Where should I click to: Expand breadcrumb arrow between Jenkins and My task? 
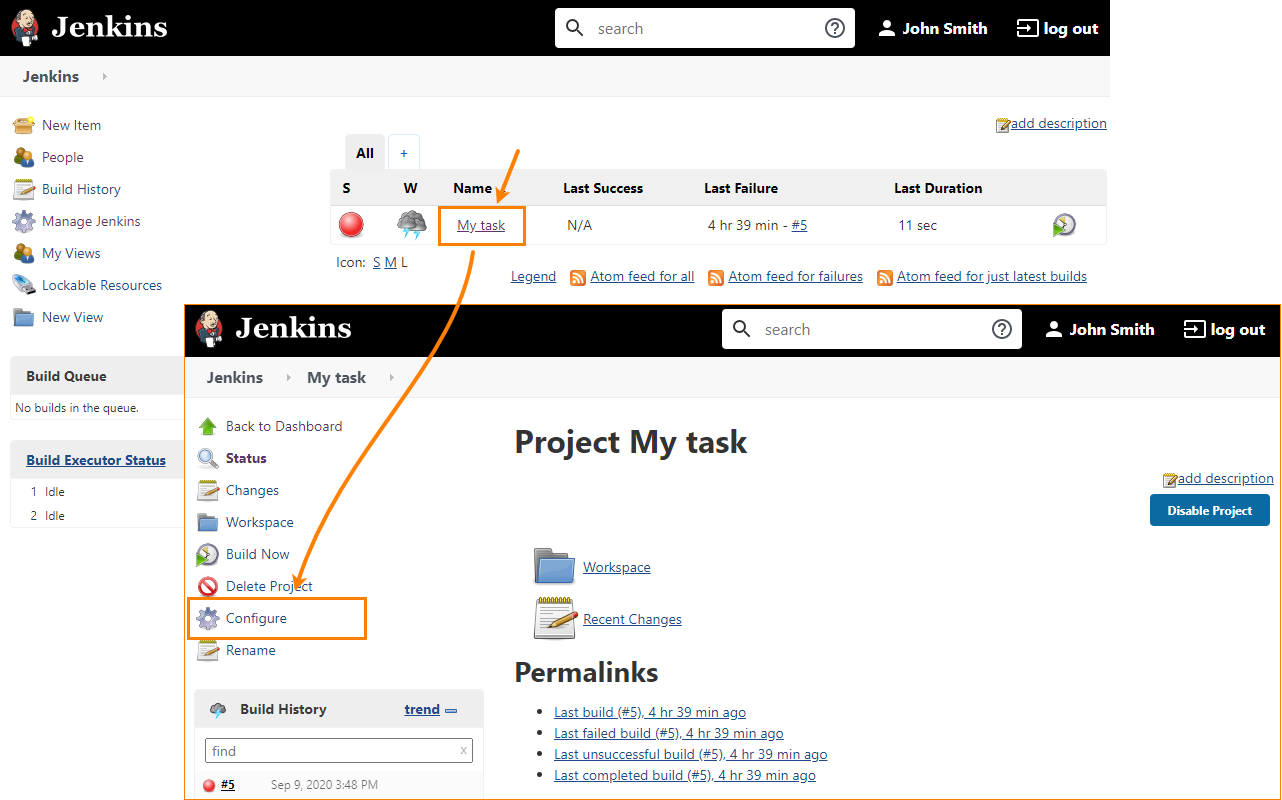tap(288, 377)
